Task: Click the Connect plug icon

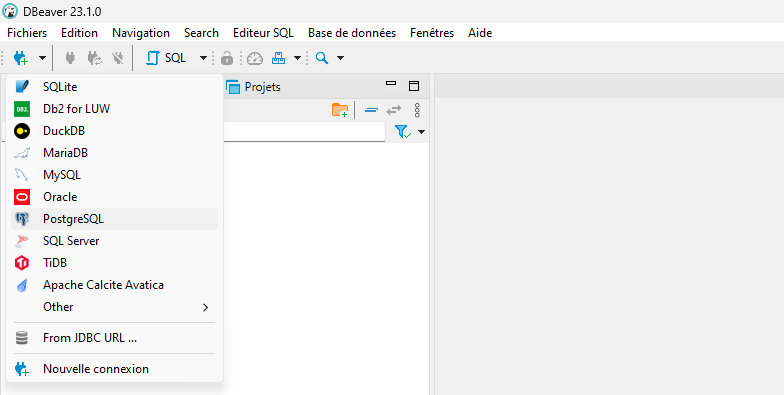Action: (70, 58)
